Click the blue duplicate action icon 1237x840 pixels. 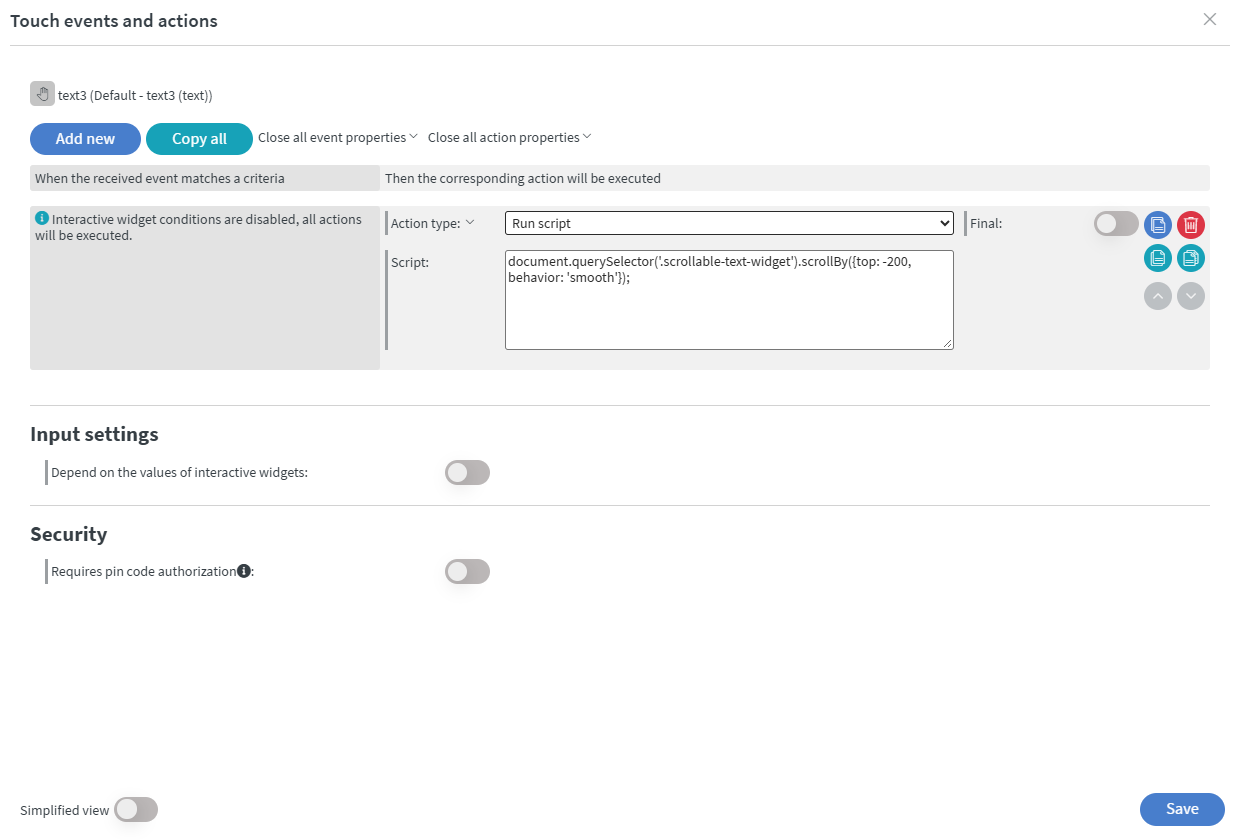tap(1158, 224)
